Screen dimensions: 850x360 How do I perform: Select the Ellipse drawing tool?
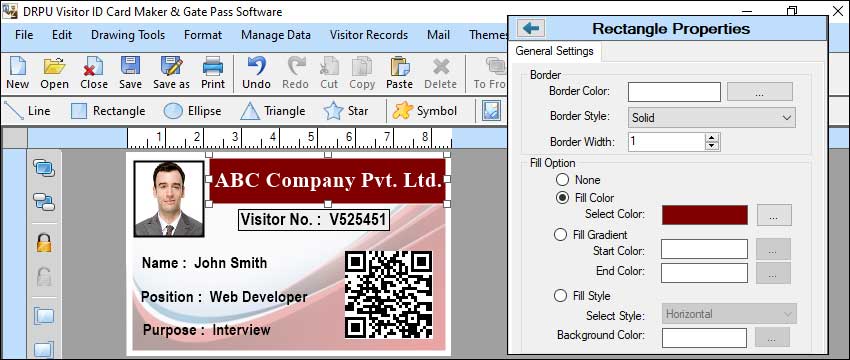pos(192,111)
